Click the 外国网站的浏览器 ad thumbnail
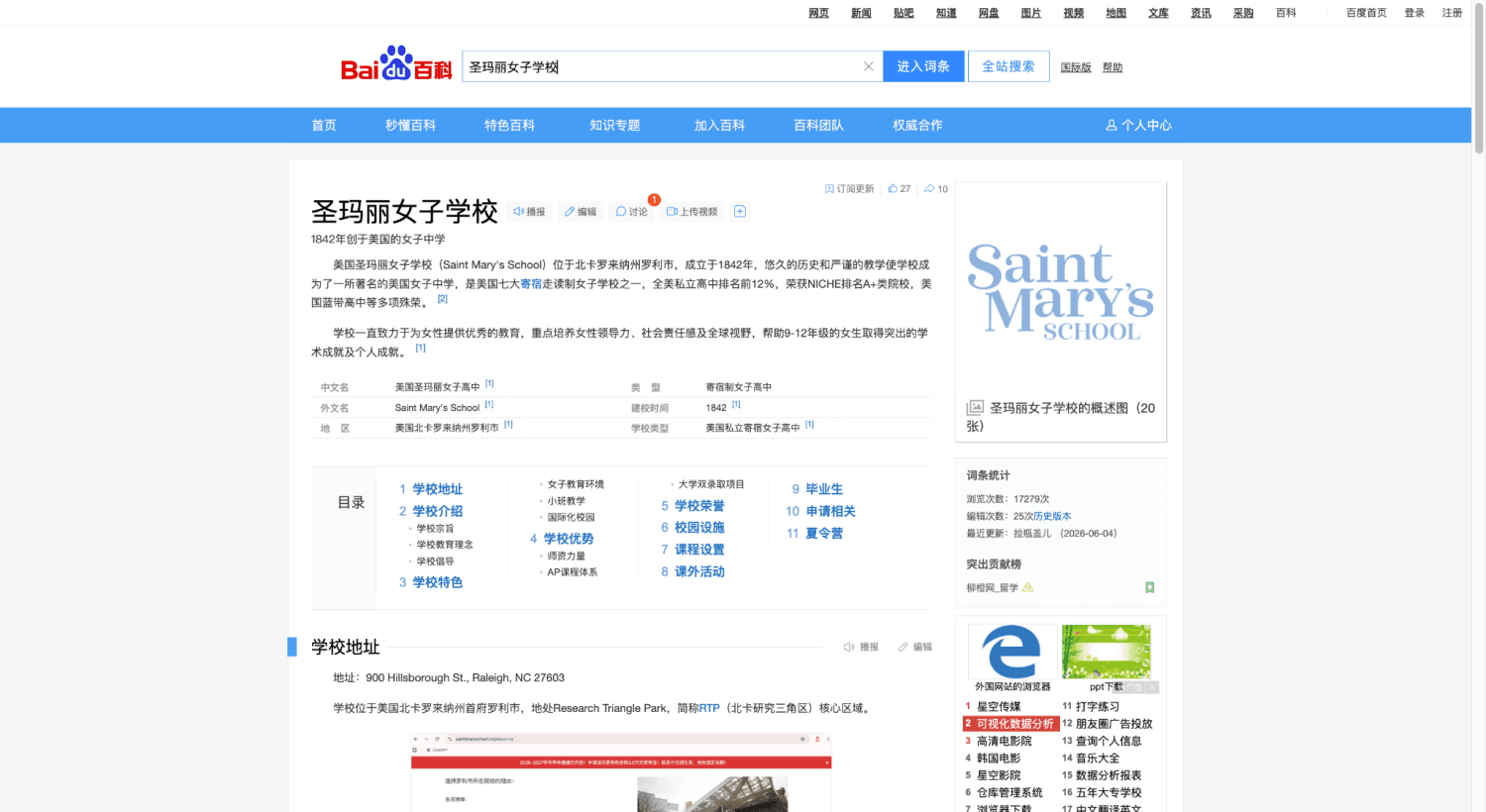Screen dimensions: 1486x812 [x=1012, y=652]
